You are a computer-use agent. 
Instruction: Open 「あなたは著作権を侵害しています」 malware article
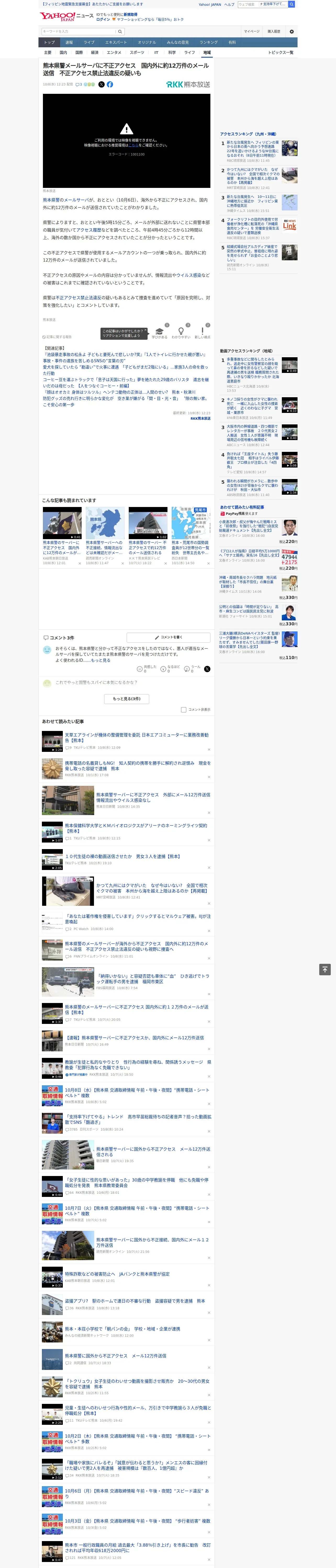pos(138,919)
